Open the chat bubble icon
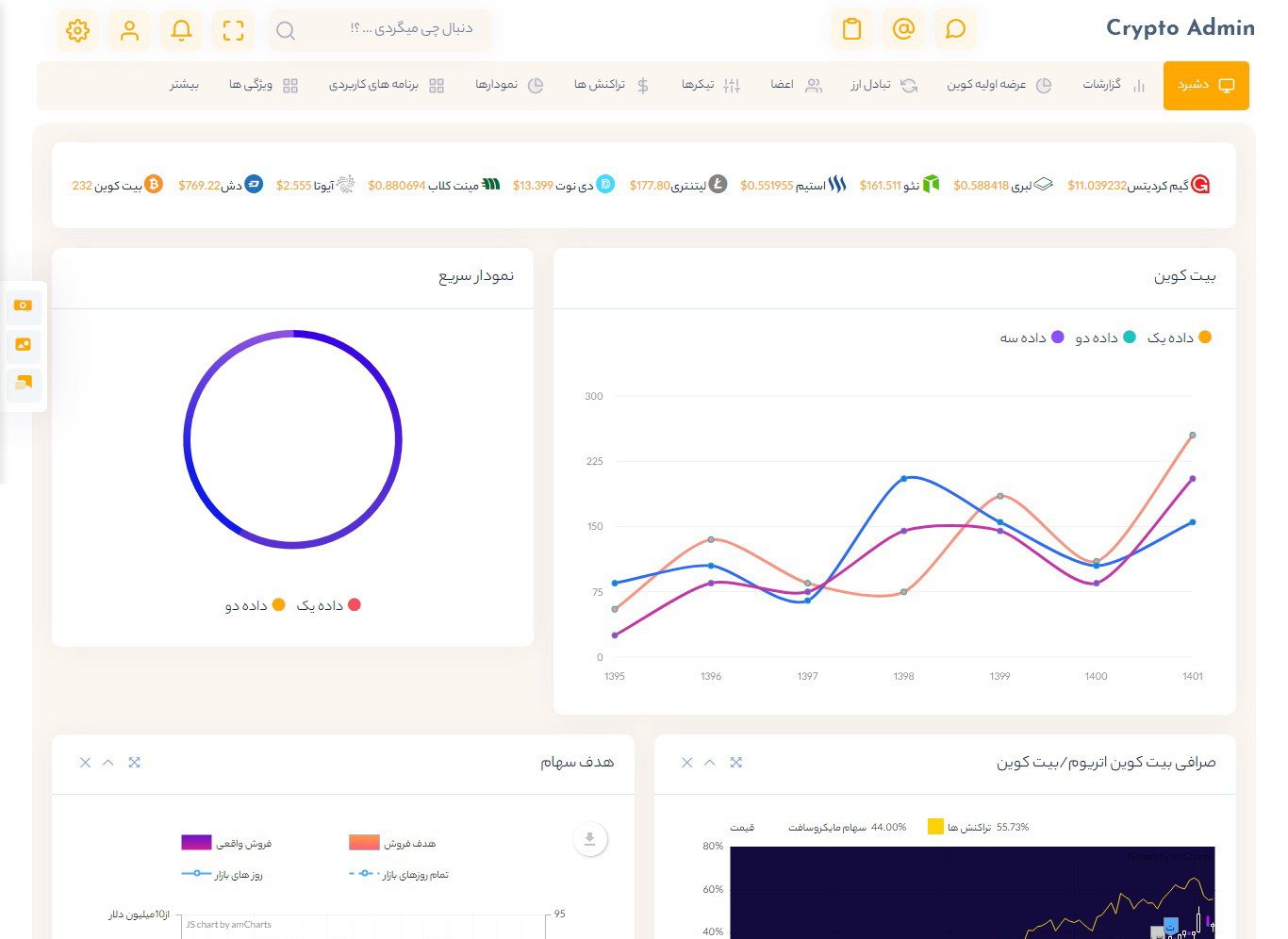This screenshot has height=939, width=1288. point(955,29)
